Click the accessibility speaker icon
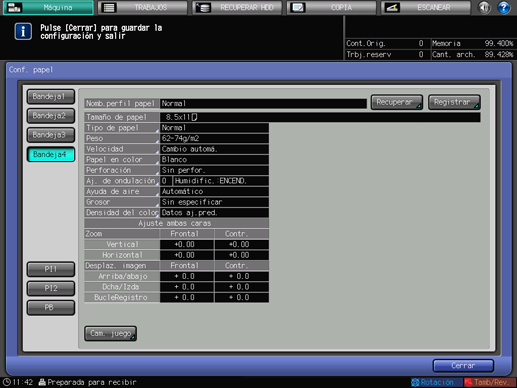This screenshot has height=388, width=517. coord(484,7)
